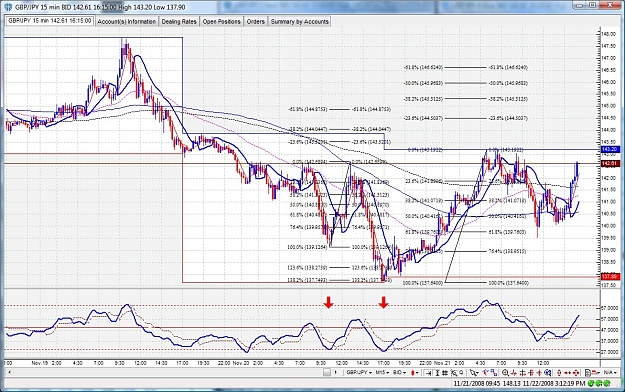
Task: Click the red horizontal-bars crosshair icon
Action: [x=522, y=373]
